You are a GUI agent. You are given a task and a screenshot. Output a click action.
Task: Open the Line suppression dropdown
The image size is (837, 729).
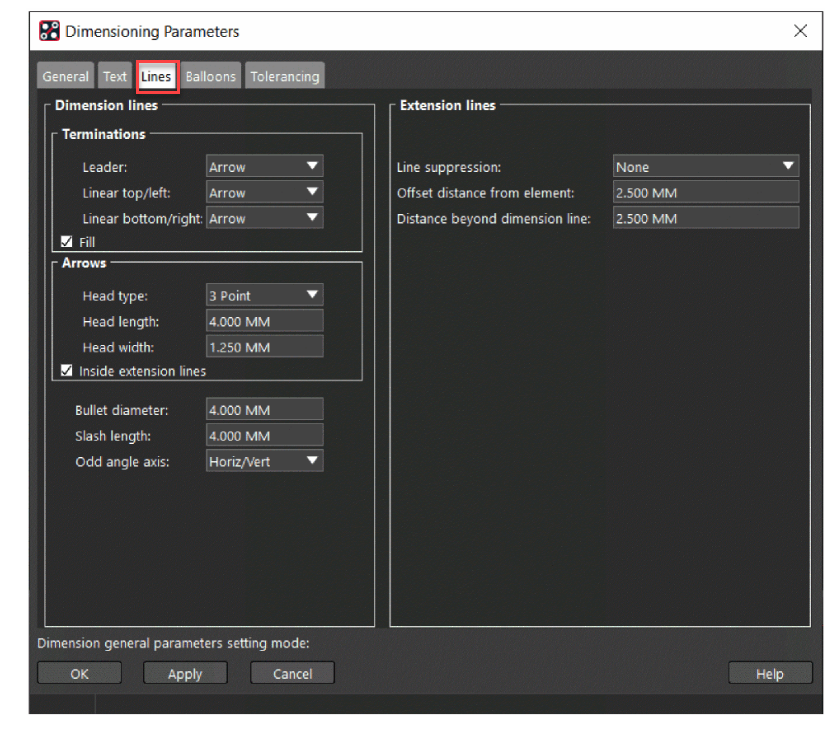point(706,167)
